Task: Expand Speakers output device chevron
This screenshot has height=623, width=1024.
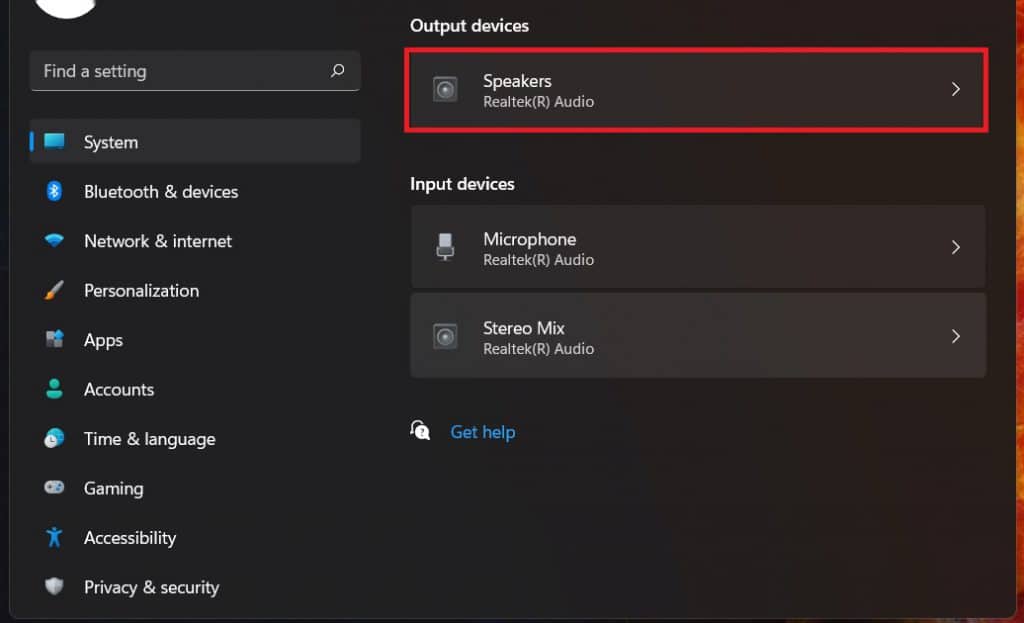Action: coord(955,89)
